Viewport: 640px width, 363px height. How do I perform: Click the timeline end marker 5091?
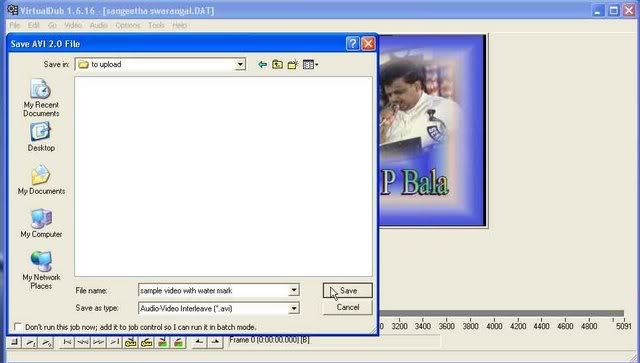[x=624, y=326]
